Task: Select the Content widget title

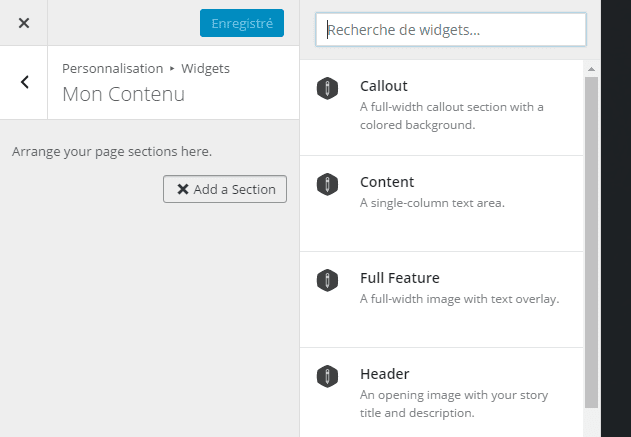Action: coord(387,182)
